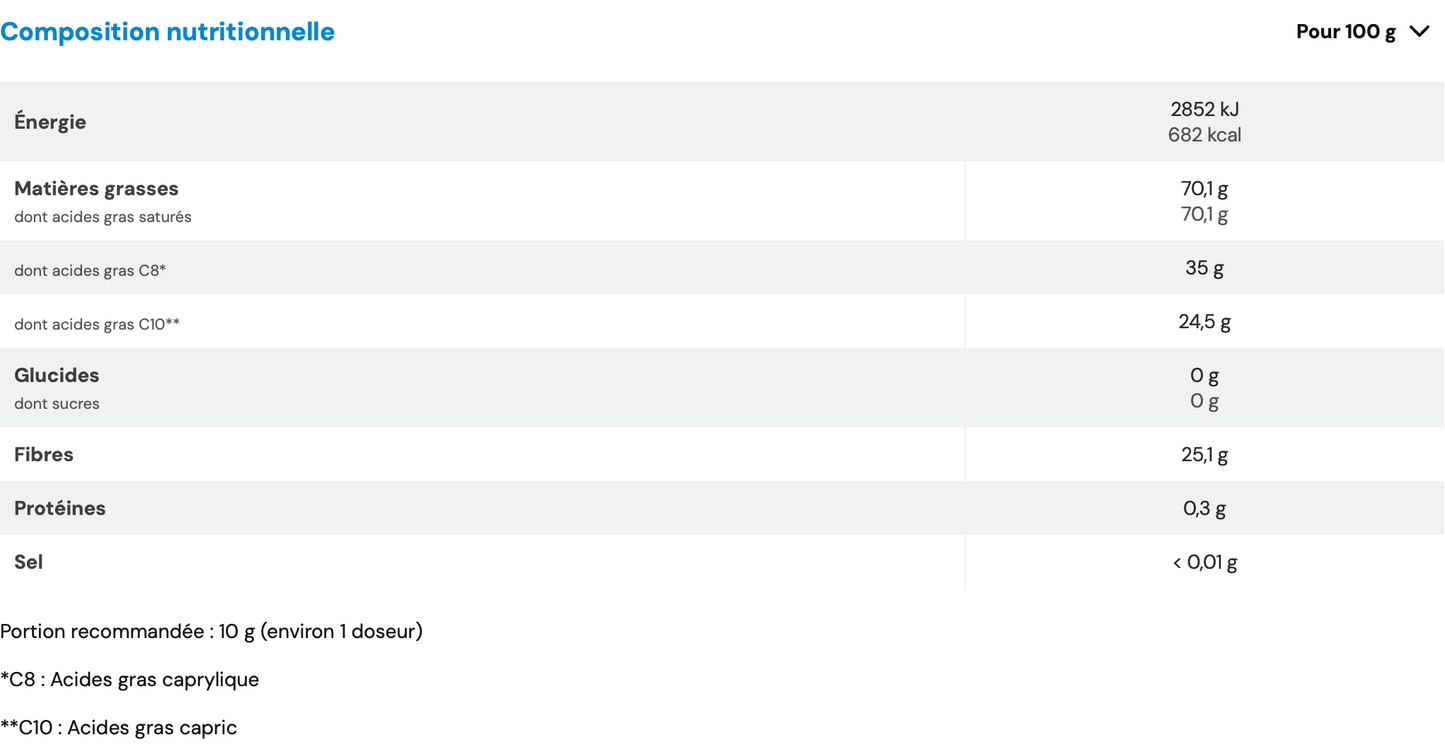Click the "Portion recommandée" text line

[x=211, y=632]
